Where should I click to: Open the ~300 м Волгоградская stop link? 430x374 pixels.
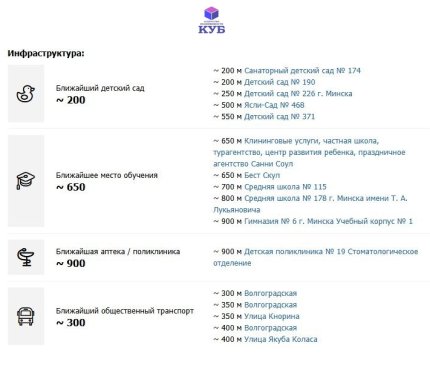point(270,293)
